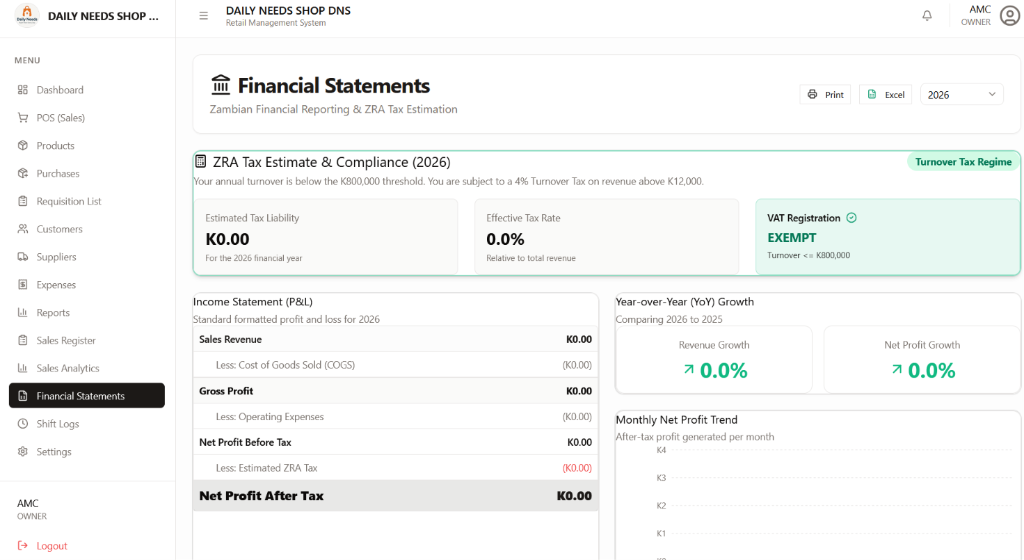Click the Monthly Net Profit Trend heading
Viewport: 1024px width, 560px height.
677,420
